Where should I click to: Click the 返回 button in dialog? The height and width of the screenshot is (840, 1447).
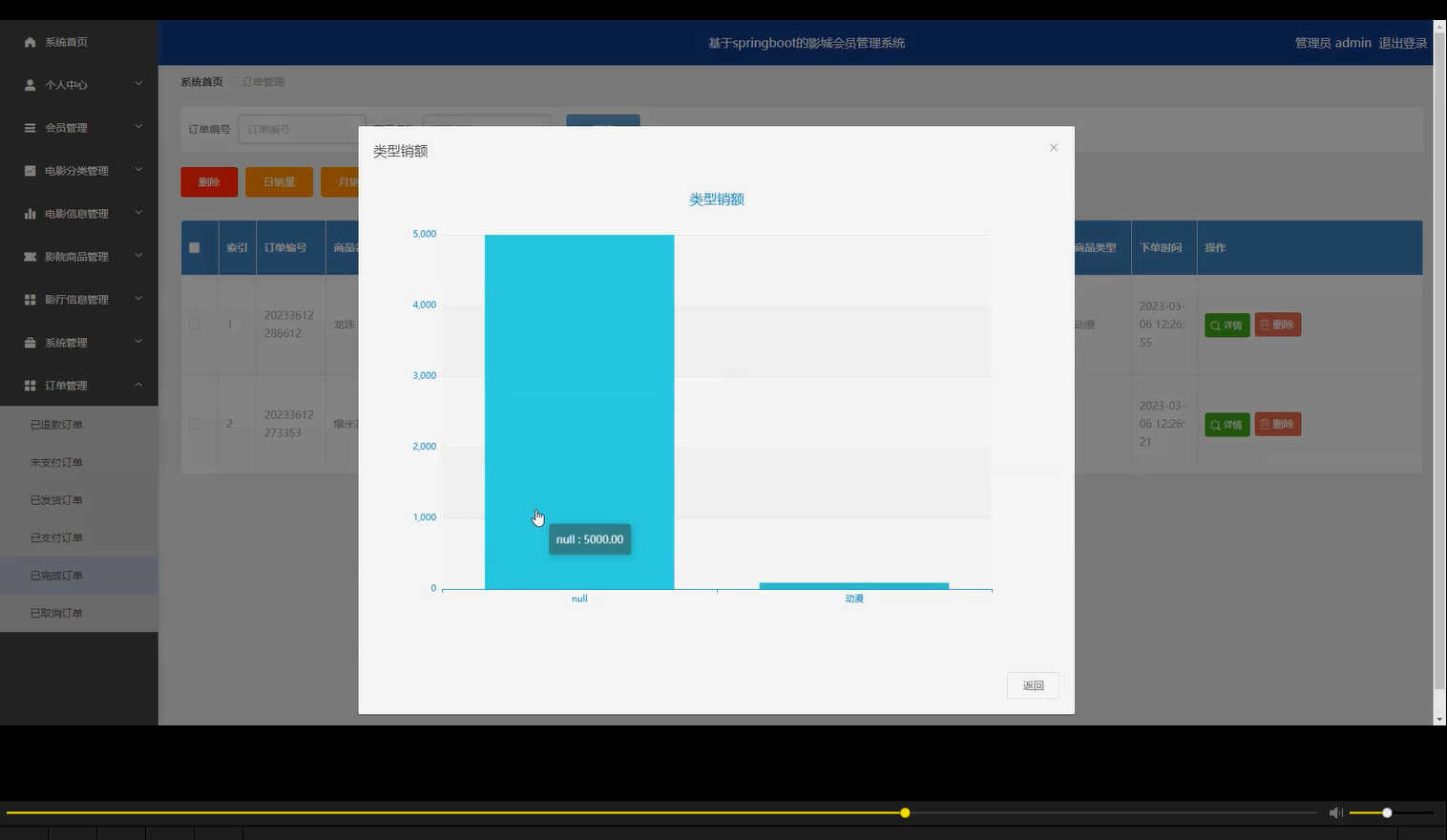pos(1033,685)
